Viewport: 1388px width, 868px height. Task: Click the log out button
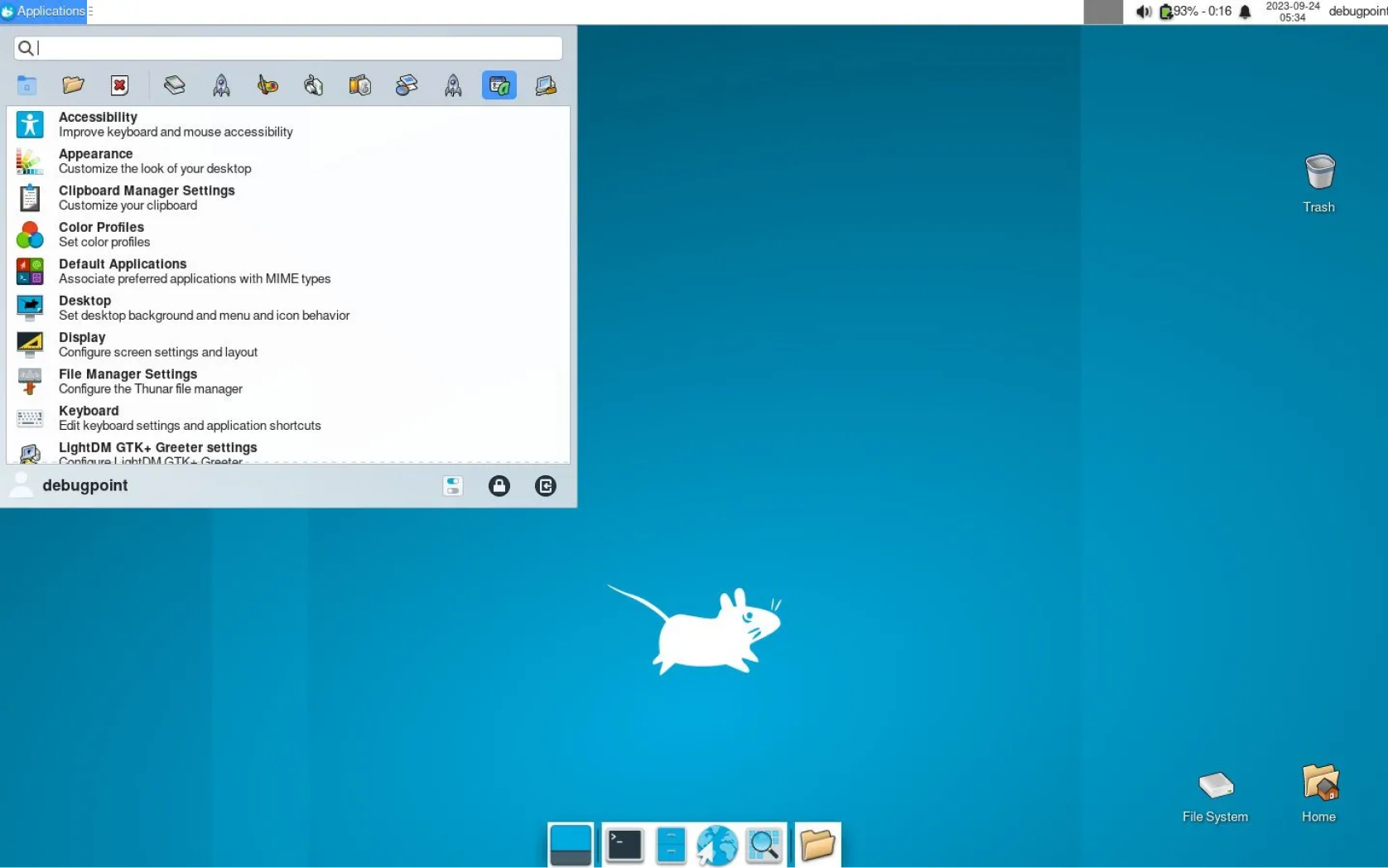click(x=546, y=486)
